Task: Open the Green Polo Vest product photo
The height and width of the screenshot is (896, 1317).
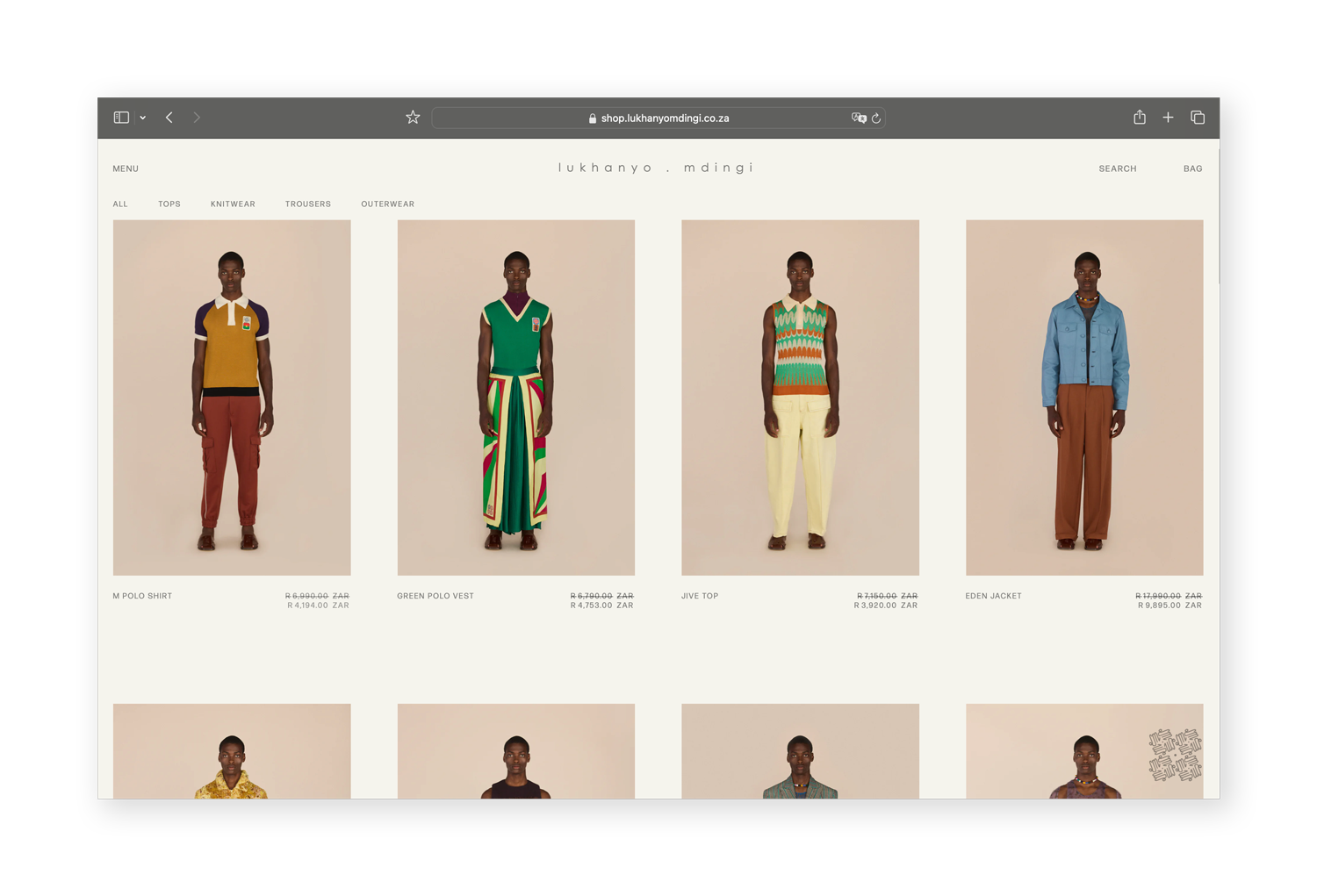Action: [x=516, y=398]
